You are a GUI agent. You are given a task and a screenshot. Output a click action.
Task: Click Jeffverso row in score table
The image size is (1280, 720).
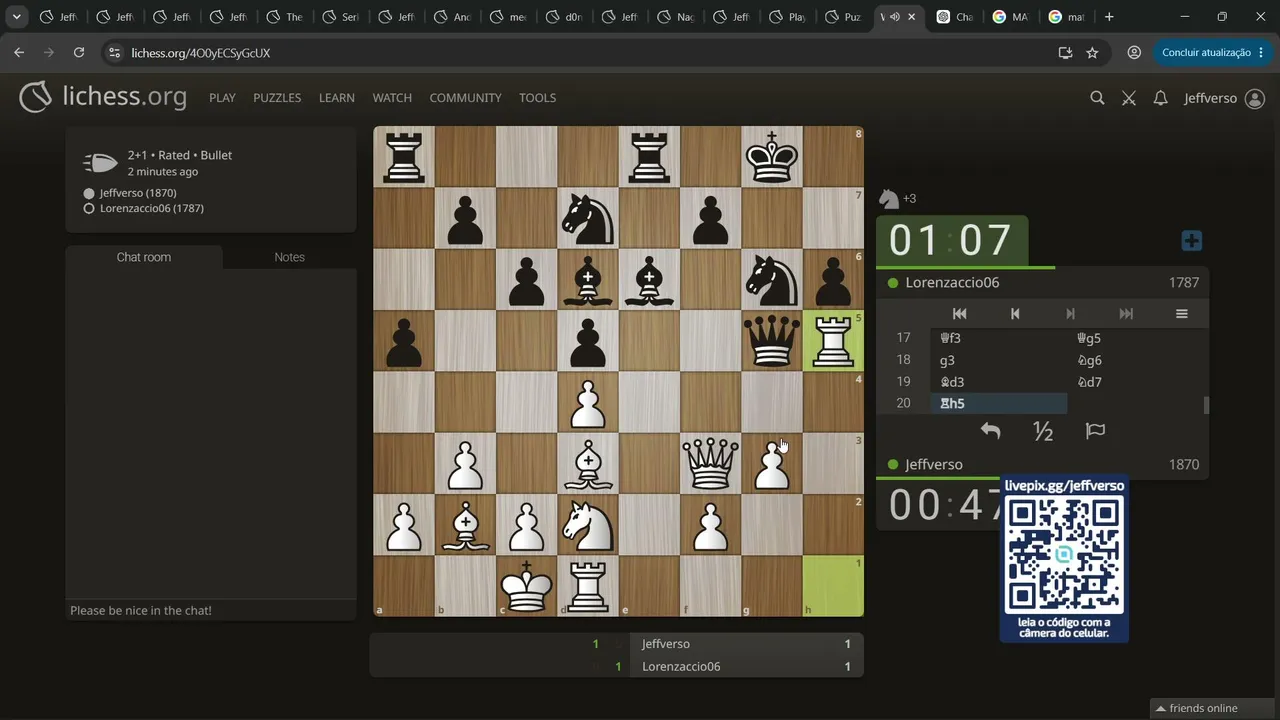pyautogui.click(x=616, y=644)
